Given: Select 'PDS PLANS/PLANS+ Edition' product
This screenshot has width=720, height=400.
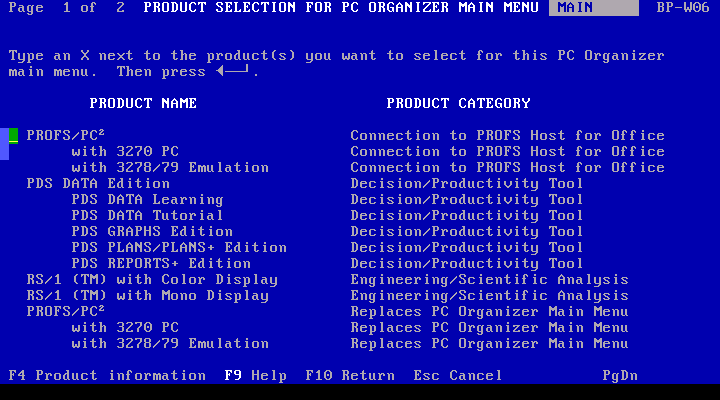Looking at the screenshot, I should pos(179,248).
